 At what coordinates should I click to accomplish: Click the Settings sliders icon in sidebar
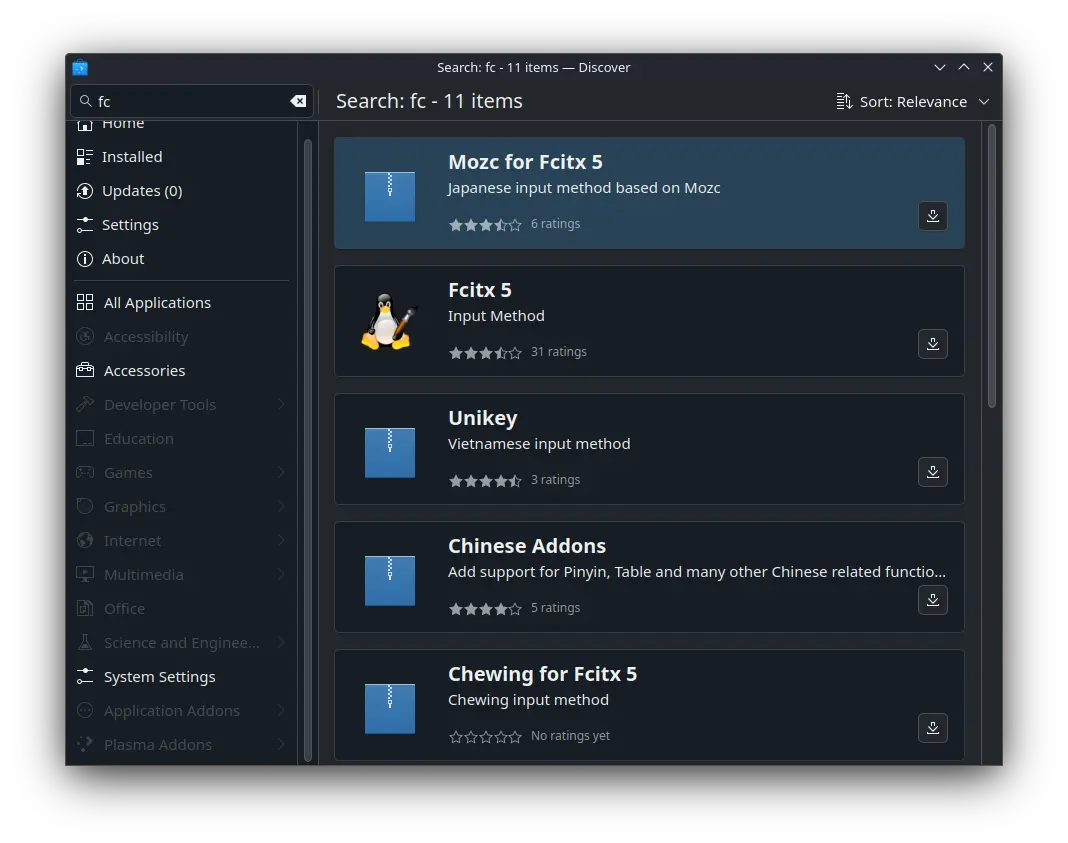click(x=84, y=225)
